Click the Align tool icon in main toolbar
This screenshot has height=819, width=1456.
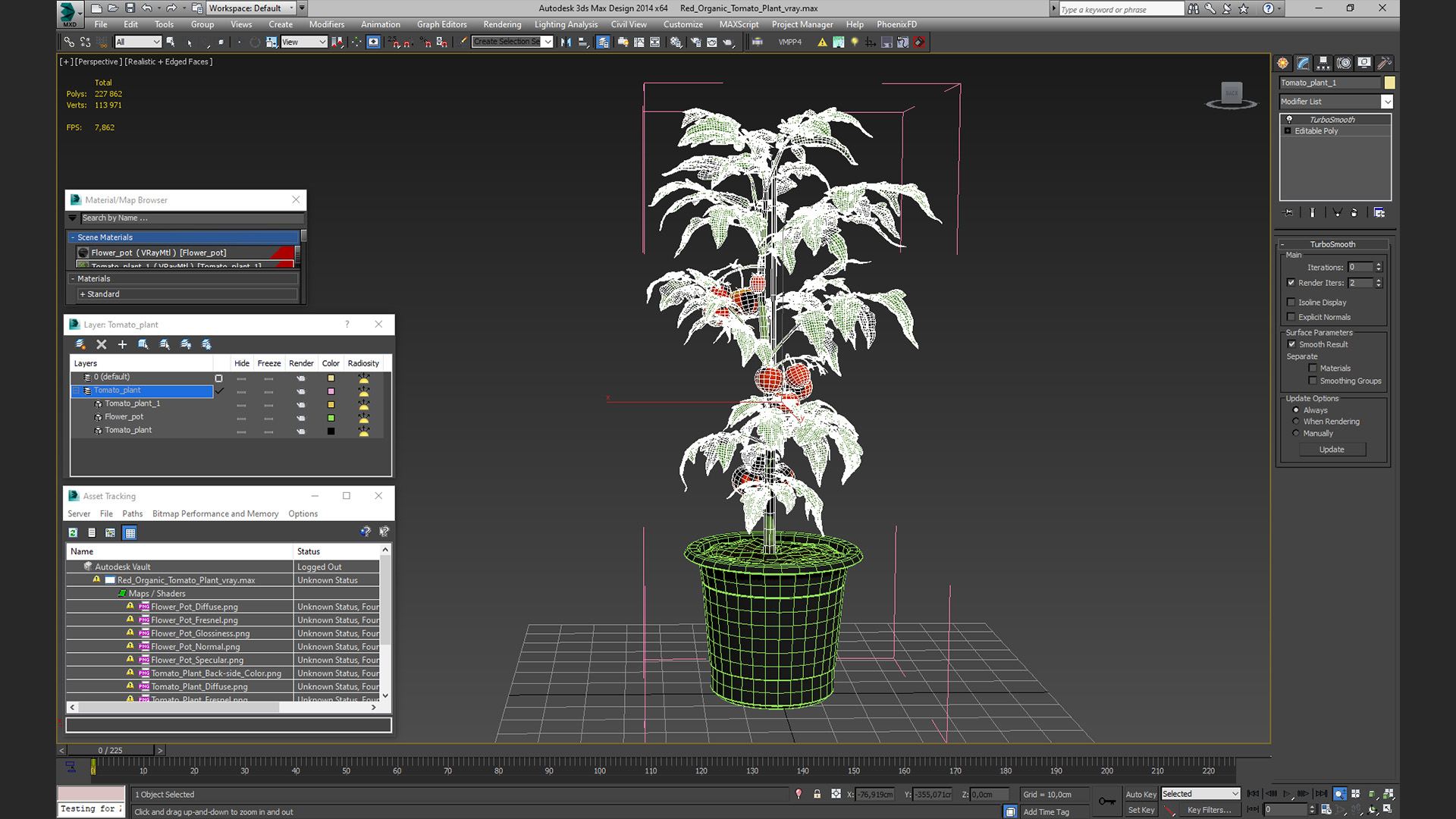tap(583, 42)
